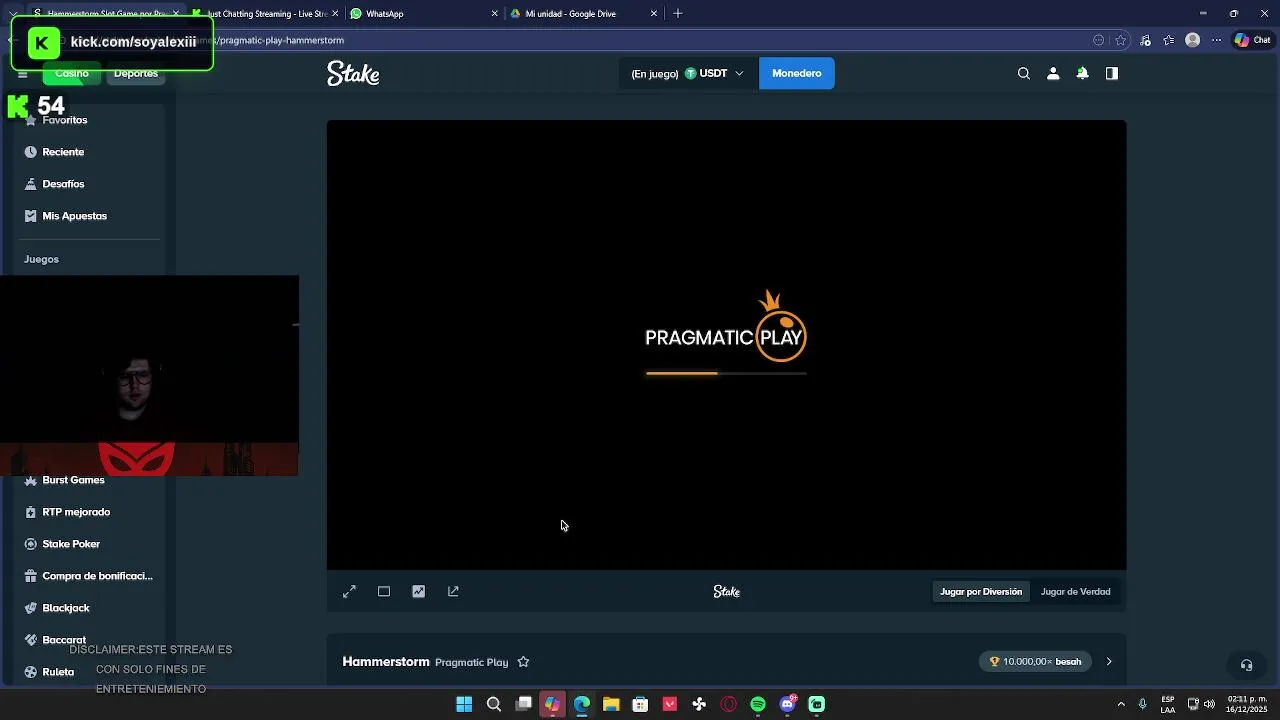1280x720 pixels.
Task: Toggle the chat side panel icon
Action: point(1111,73)
